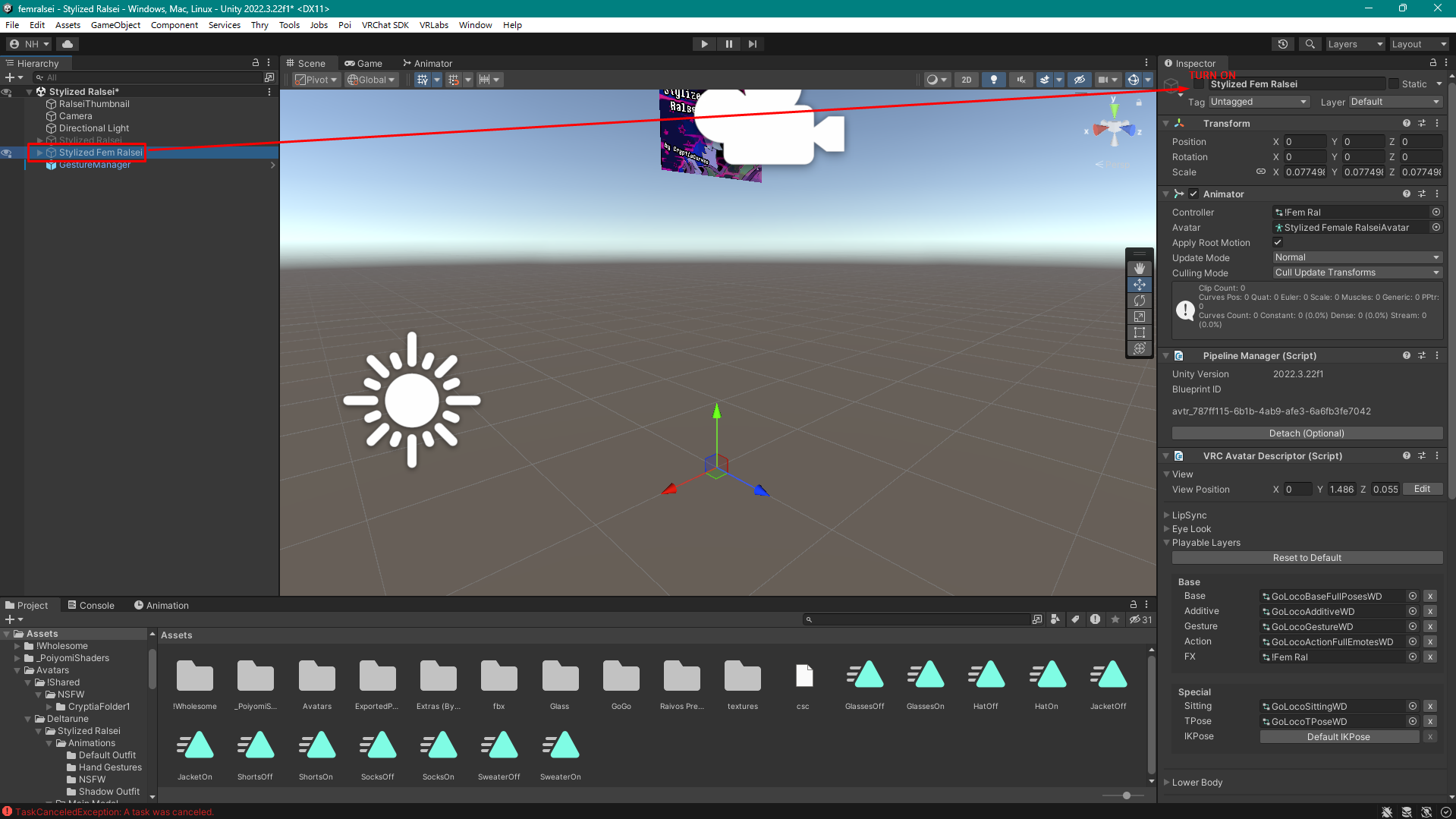Select the Hand view tool
Viewport: 1456px width, 819px height.
pyautogui.click(x=1139, y=269)
